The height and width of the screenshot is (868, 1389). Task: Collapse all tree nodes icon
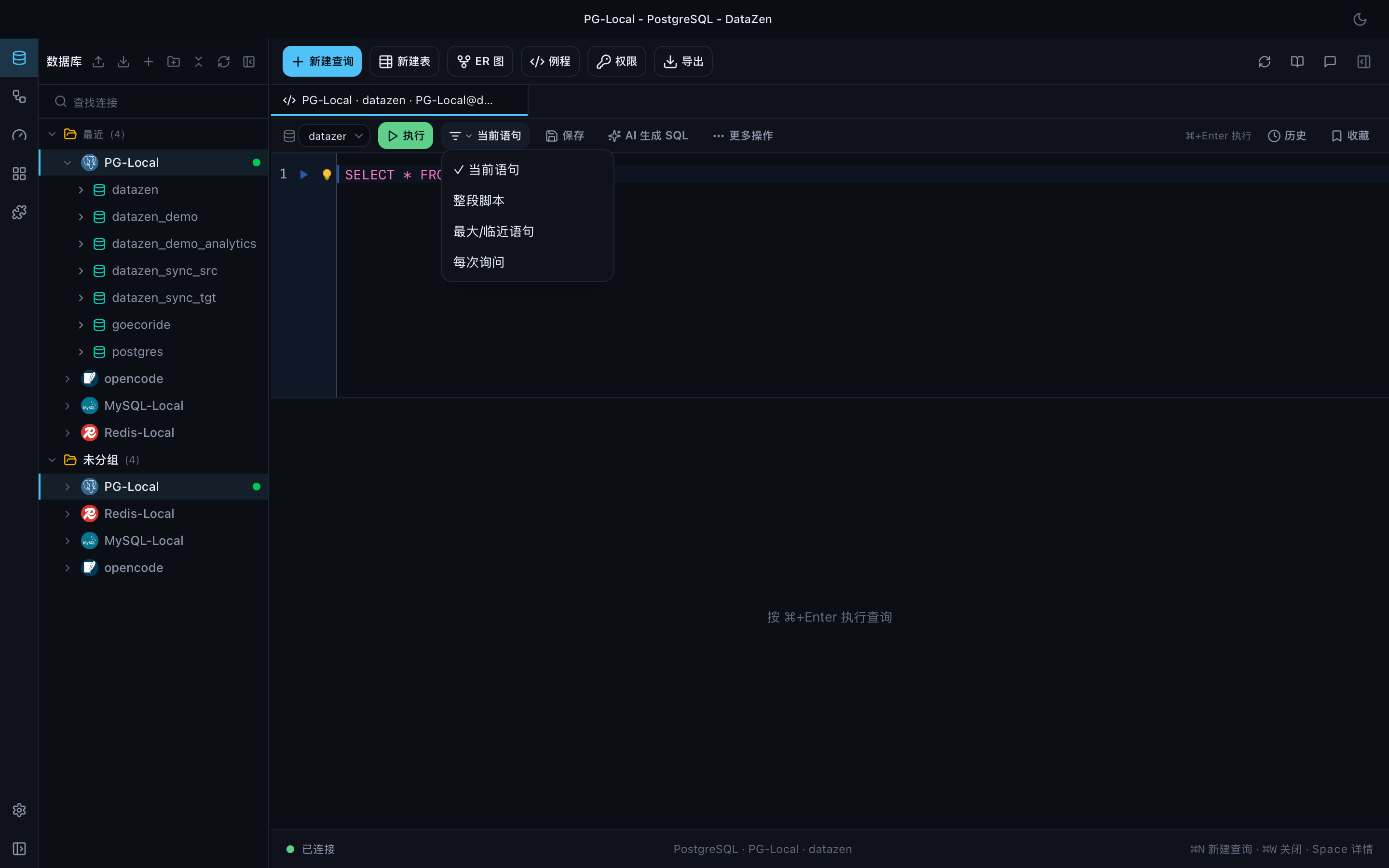pyautogui.click(x=199, y=61)
